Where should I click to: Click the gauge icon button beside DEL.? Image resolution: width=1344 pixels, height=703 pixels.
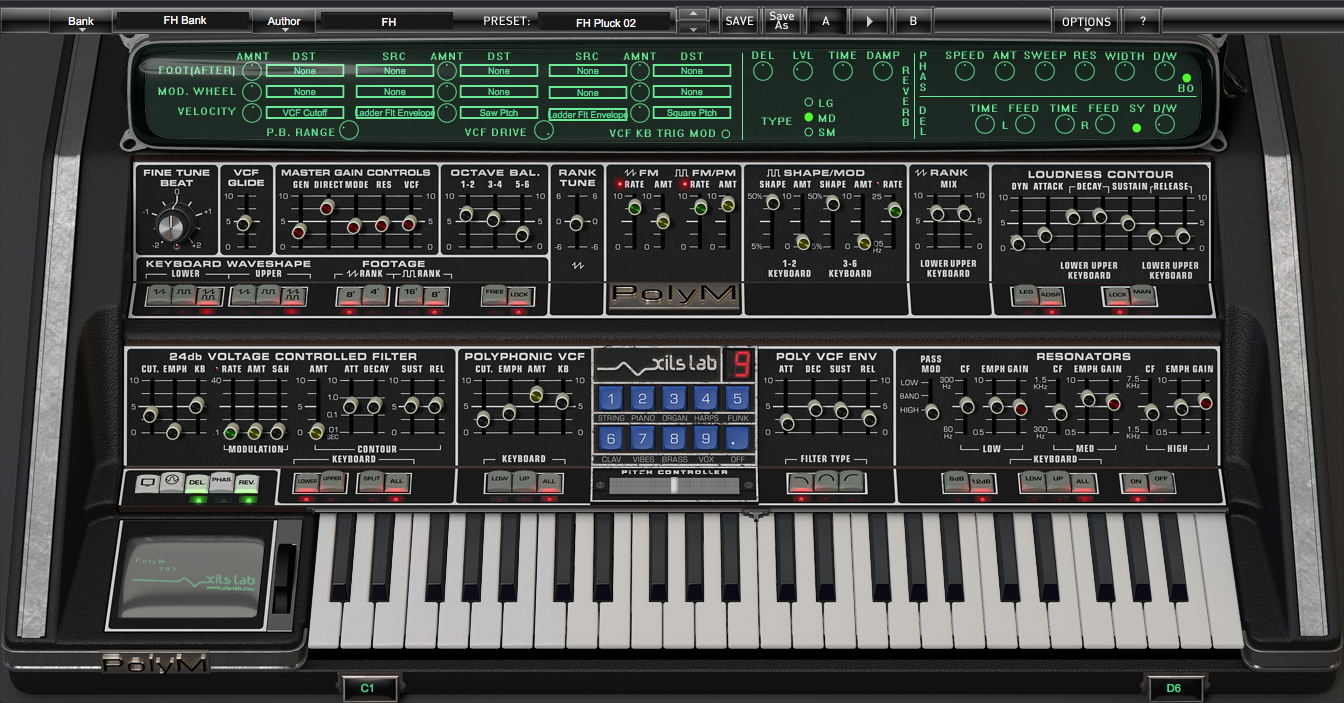pos(172,483)
